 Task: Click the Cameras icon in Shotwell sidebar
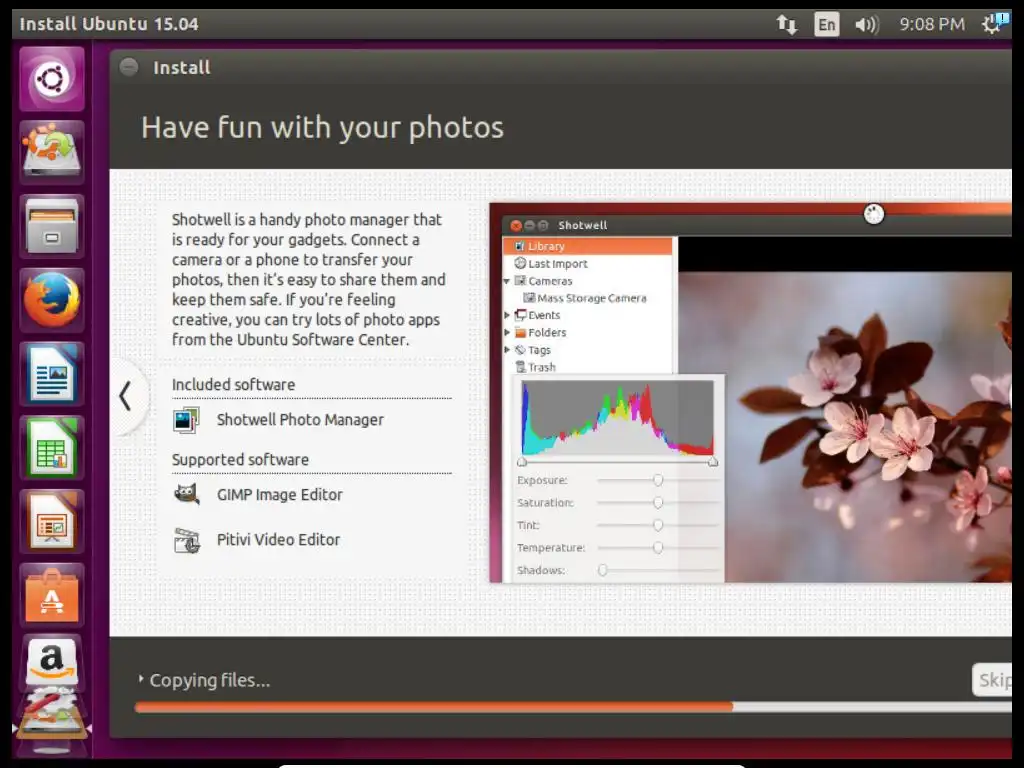pos(520,281)
